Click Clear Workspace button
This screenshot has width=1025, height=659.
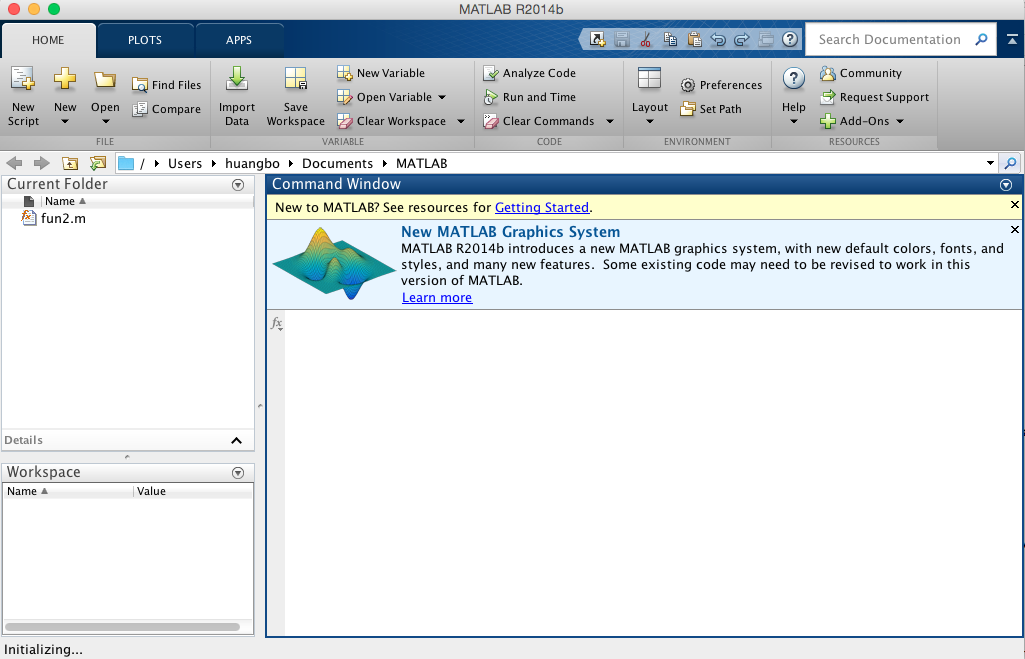tap(392, 121)
